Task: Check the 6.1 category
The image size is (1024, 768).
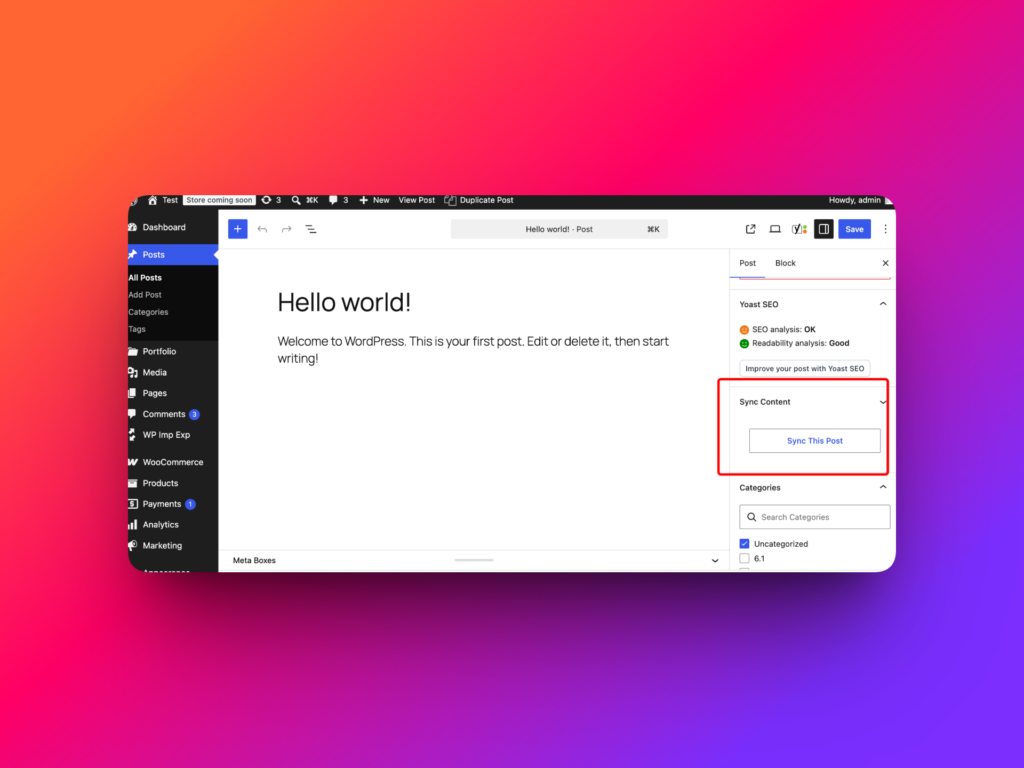Action: click(x=744, y=559)
